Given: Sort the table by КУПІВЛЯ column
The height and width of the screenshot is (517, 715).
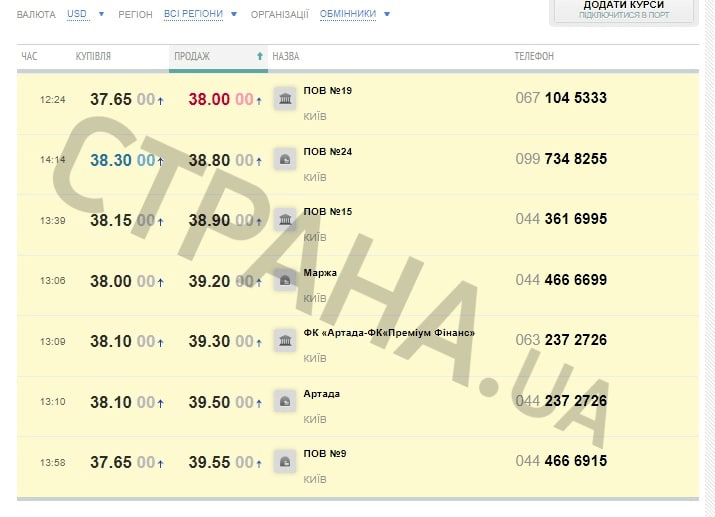Looking at the screenshot, I should 93,56.
